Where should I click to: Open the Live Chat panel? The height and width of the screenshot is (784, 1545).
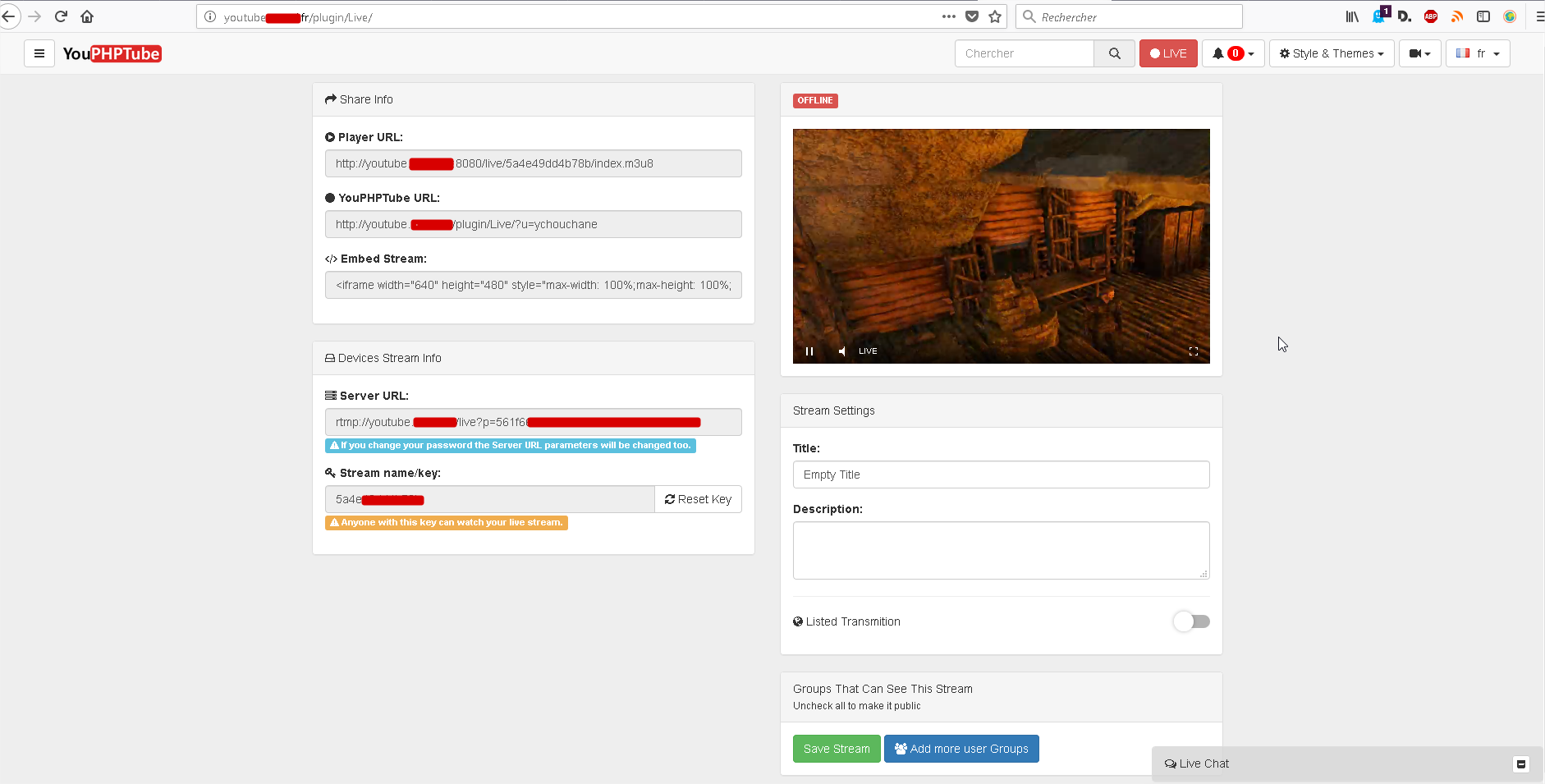click(x=1197, y=763)
